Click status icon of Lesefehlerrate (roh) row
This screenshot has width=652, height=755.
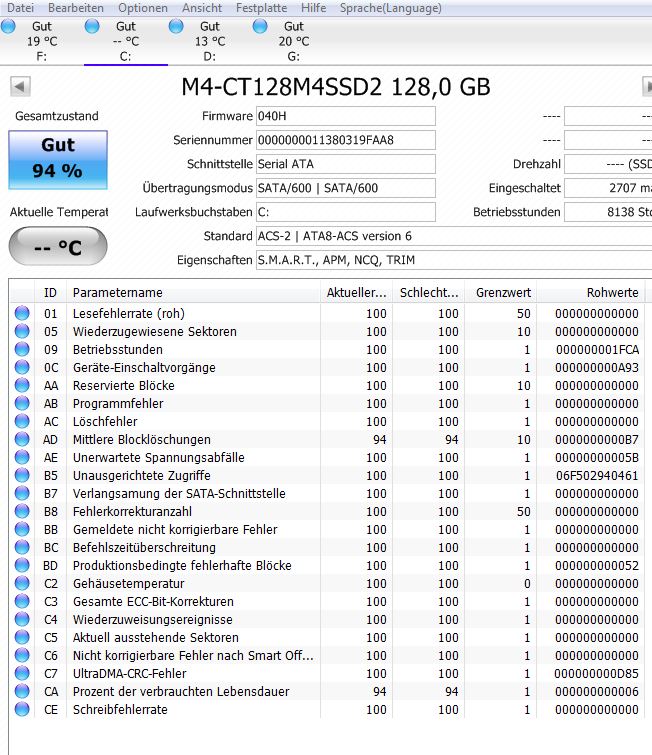coord(22,313)
